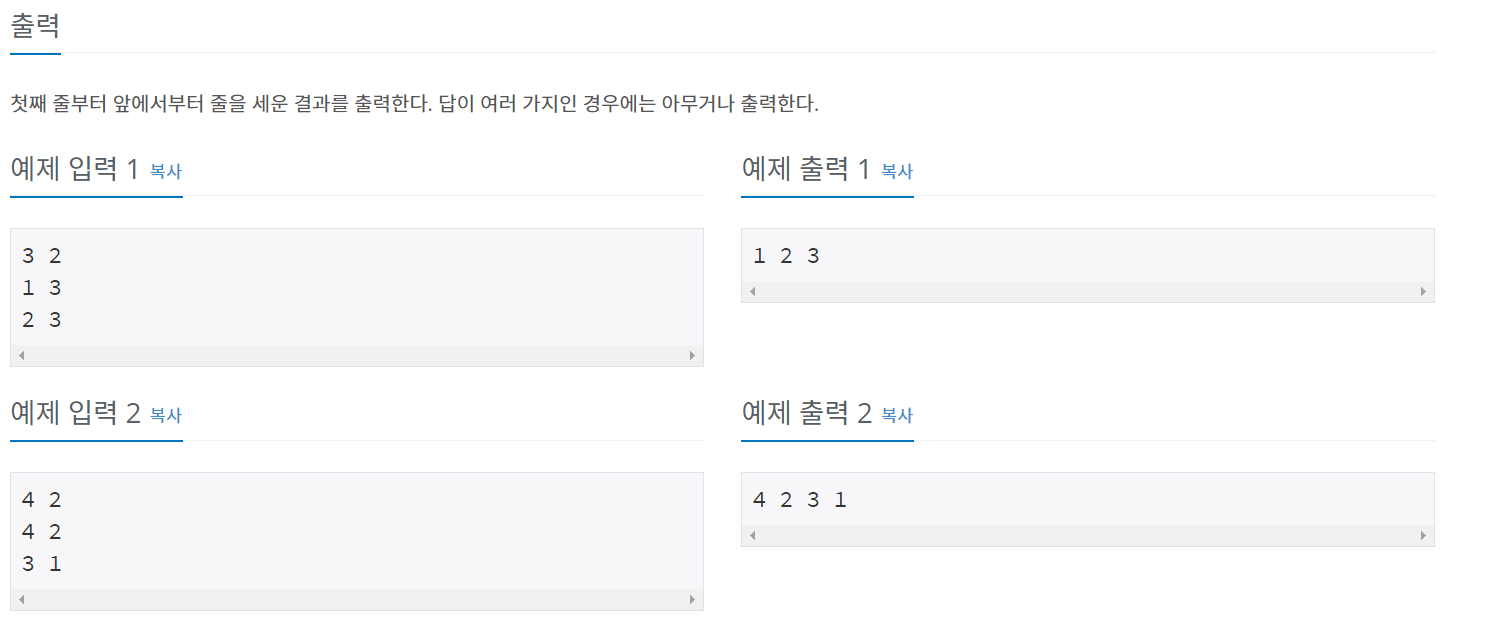1485x630 pixels.
Task: Click inside the 예제 입력 2 code box
Action: coord(356,532)
